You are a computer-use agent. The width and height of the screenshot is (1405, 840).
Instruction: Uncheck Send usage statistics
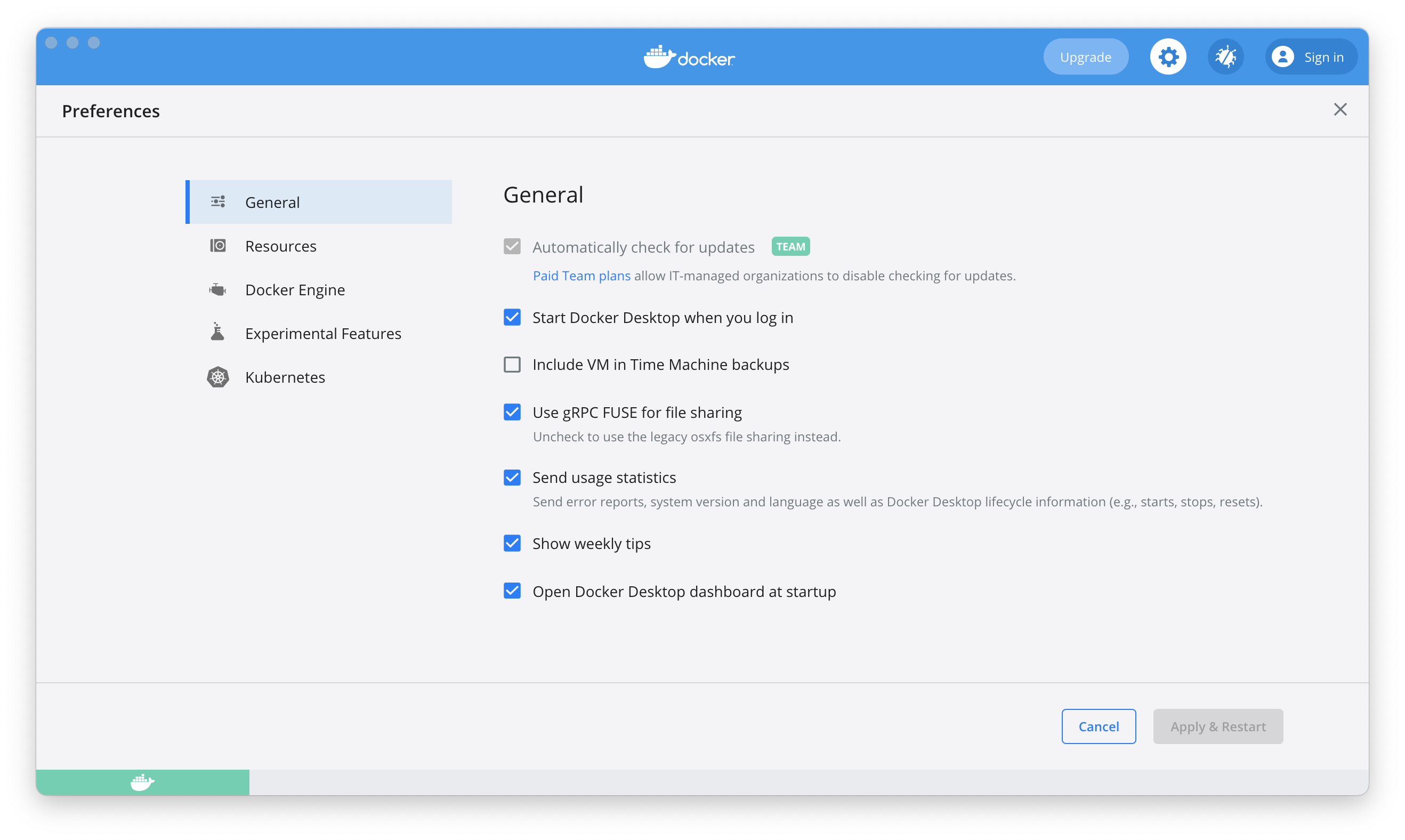click(512, 477)
